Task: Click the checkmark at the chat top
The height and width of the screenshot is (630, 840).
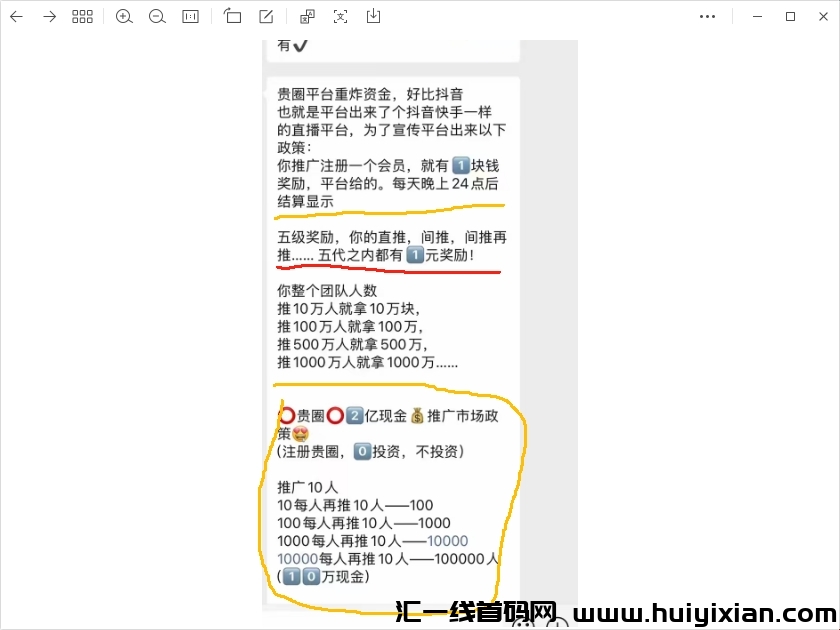Action: pos(302,44)
